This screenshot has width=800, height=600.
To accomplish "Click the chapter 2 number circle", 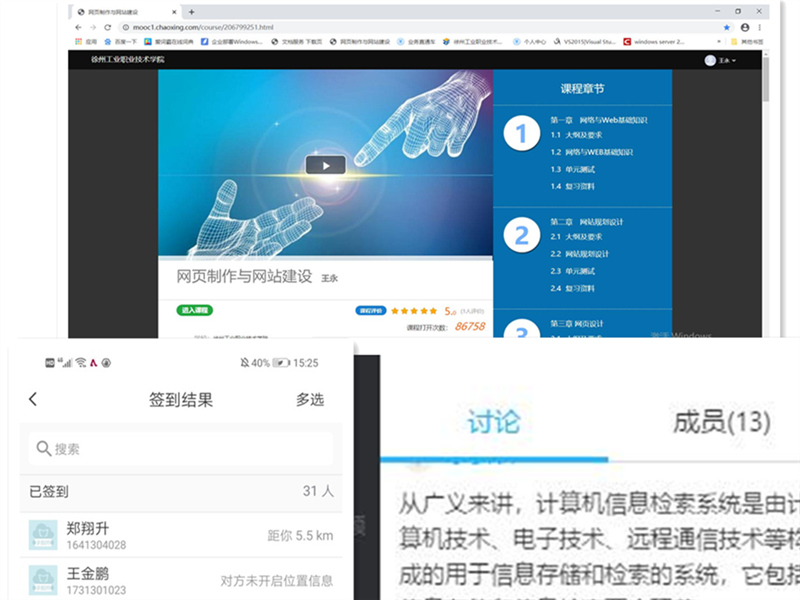I will [x=521, y=236].
